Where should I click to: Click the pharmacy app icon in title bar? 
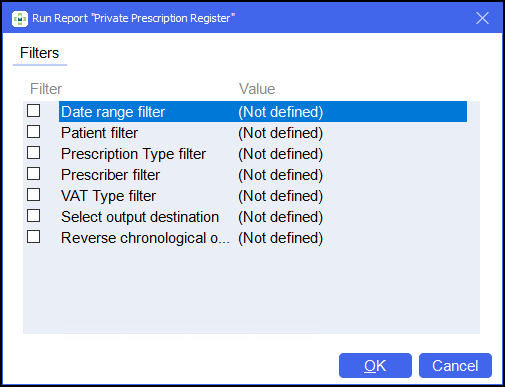20,19
